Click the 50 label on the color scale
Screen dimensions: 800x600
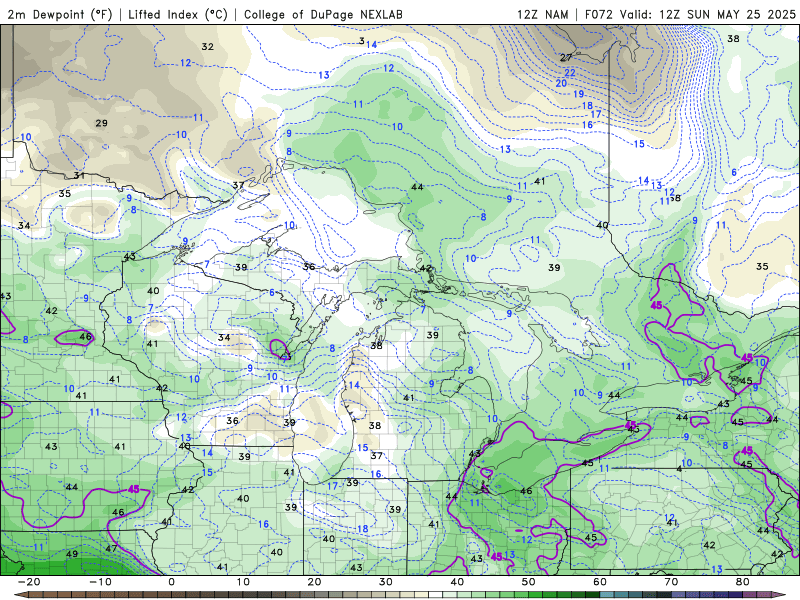coord(529,582)
